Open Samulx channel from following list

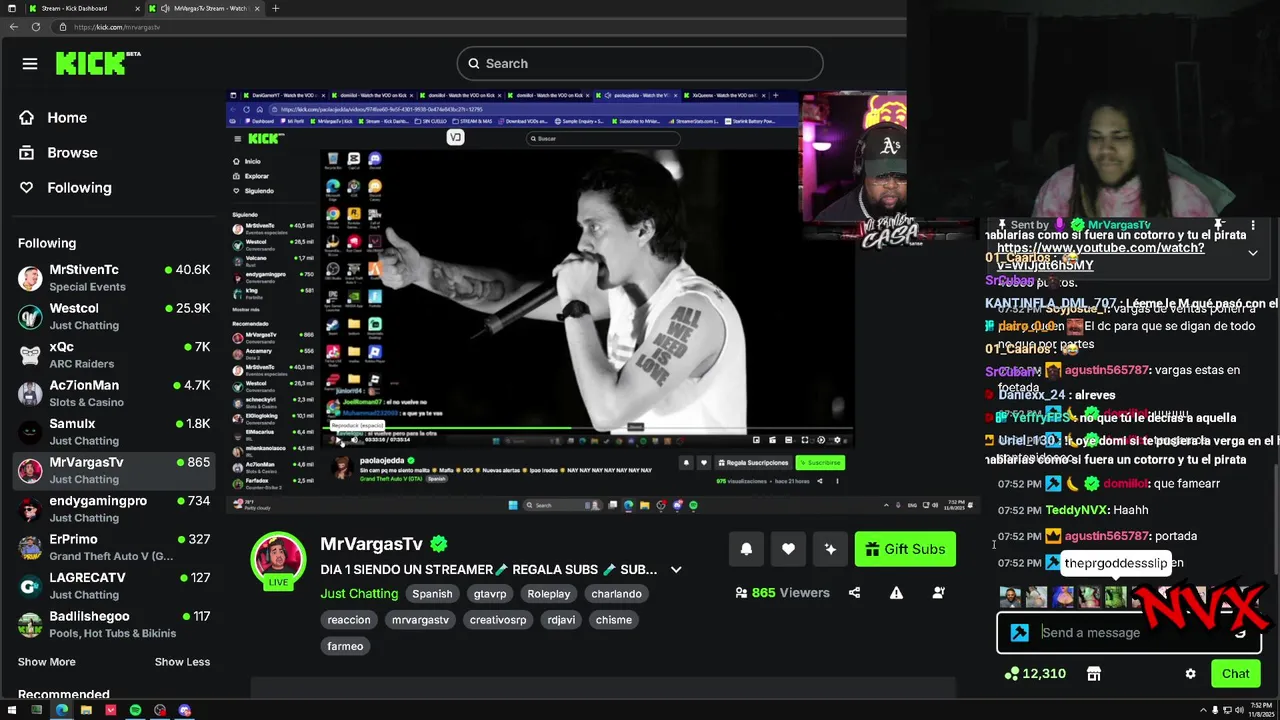click(114, 432)
